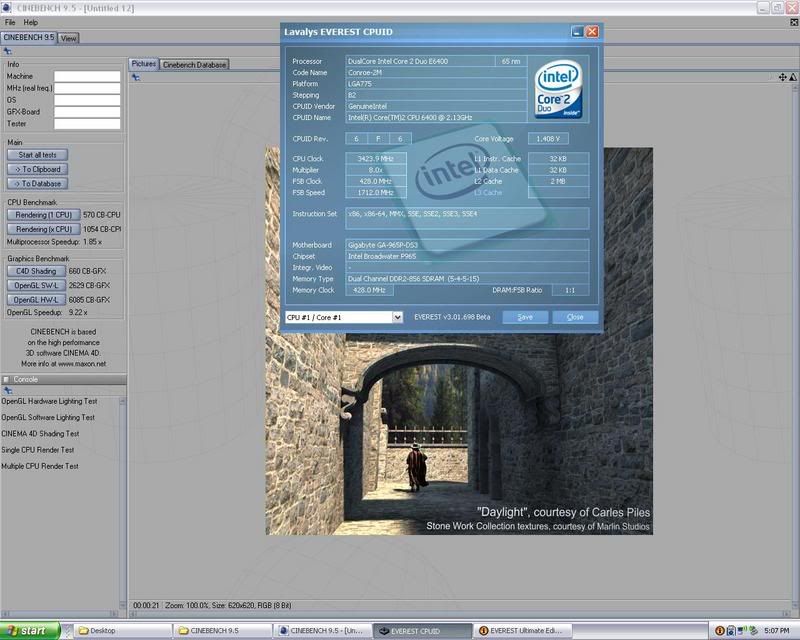Select the Pictures tab

[143, 64]
